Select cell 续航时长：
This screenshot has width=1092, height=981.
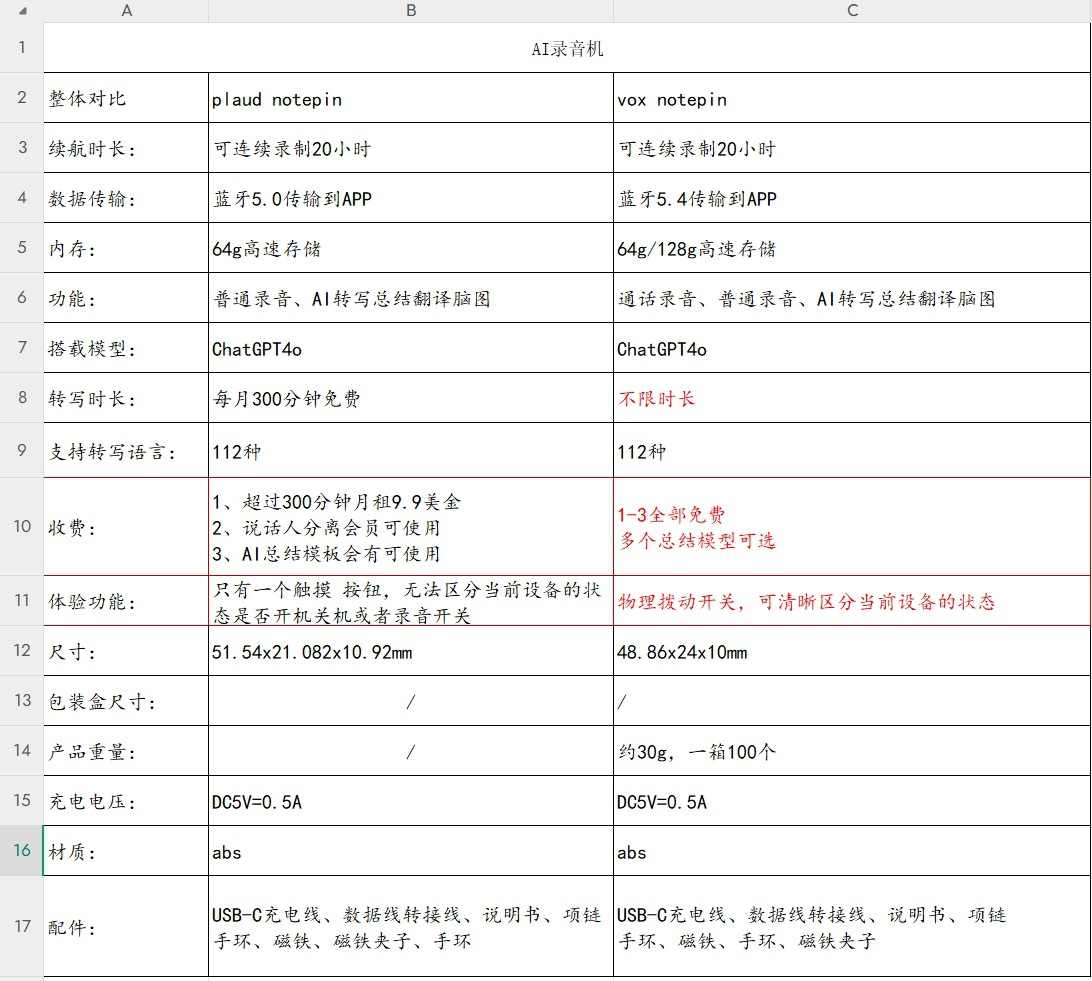coord(126,148)
